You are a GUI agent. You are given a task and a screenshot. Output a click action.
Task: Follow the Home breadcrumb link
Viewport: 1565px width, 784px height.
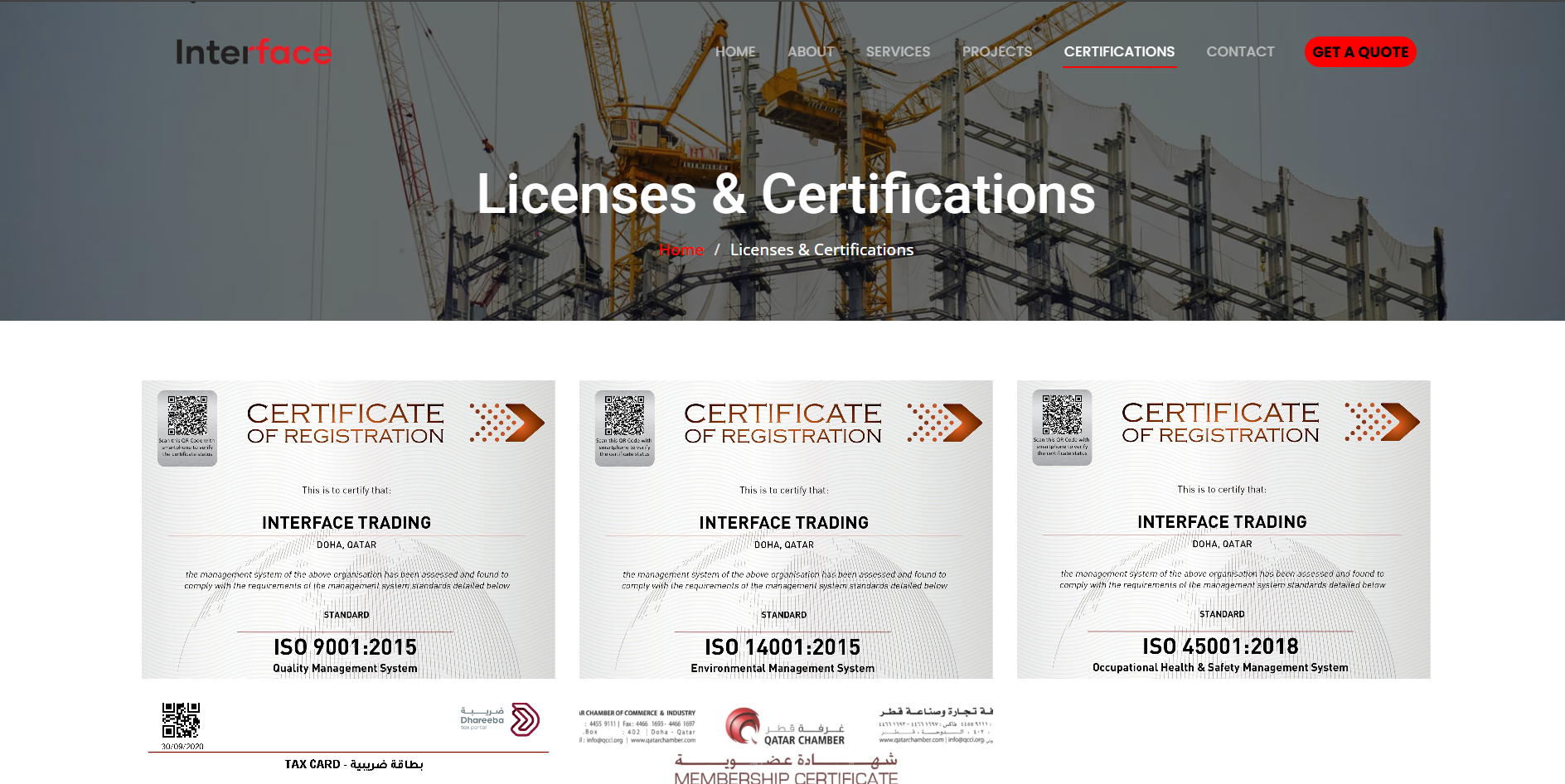681,249
